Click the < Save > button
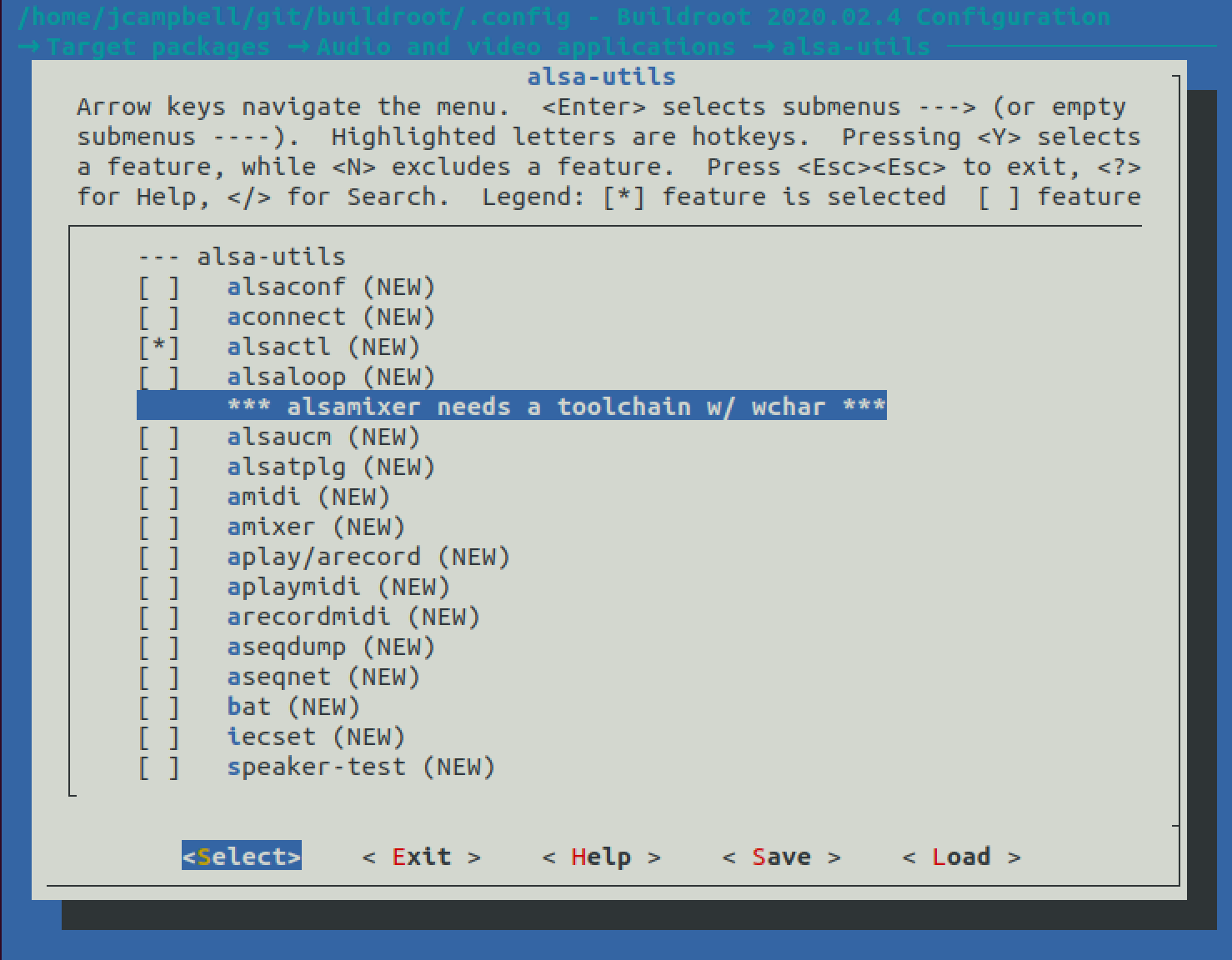This screenshot has width=1232, height=960. [781, 857]
